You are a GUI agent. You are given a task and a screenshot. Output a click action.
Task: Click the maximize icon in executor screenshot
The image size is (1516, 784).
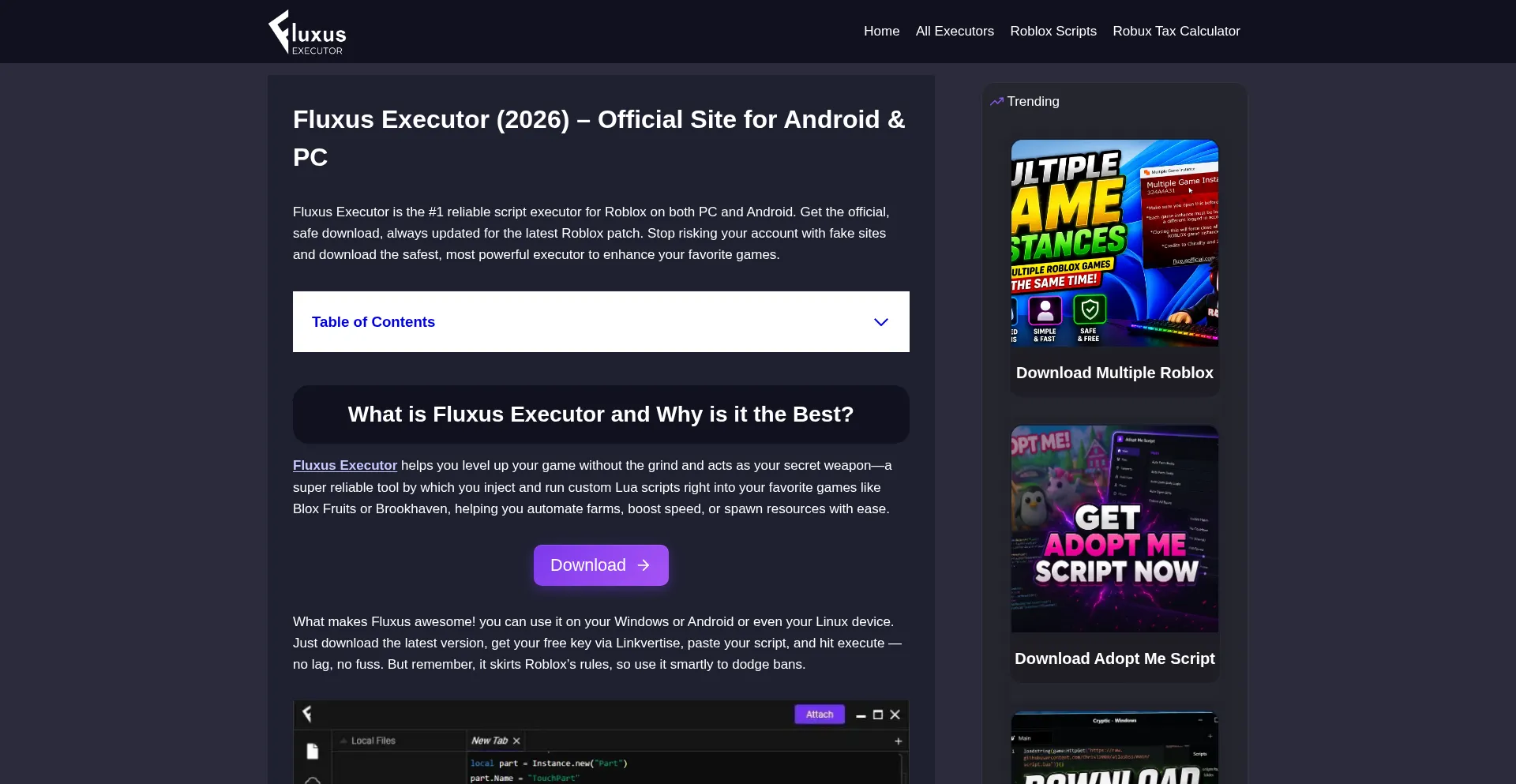pos(878,715)
